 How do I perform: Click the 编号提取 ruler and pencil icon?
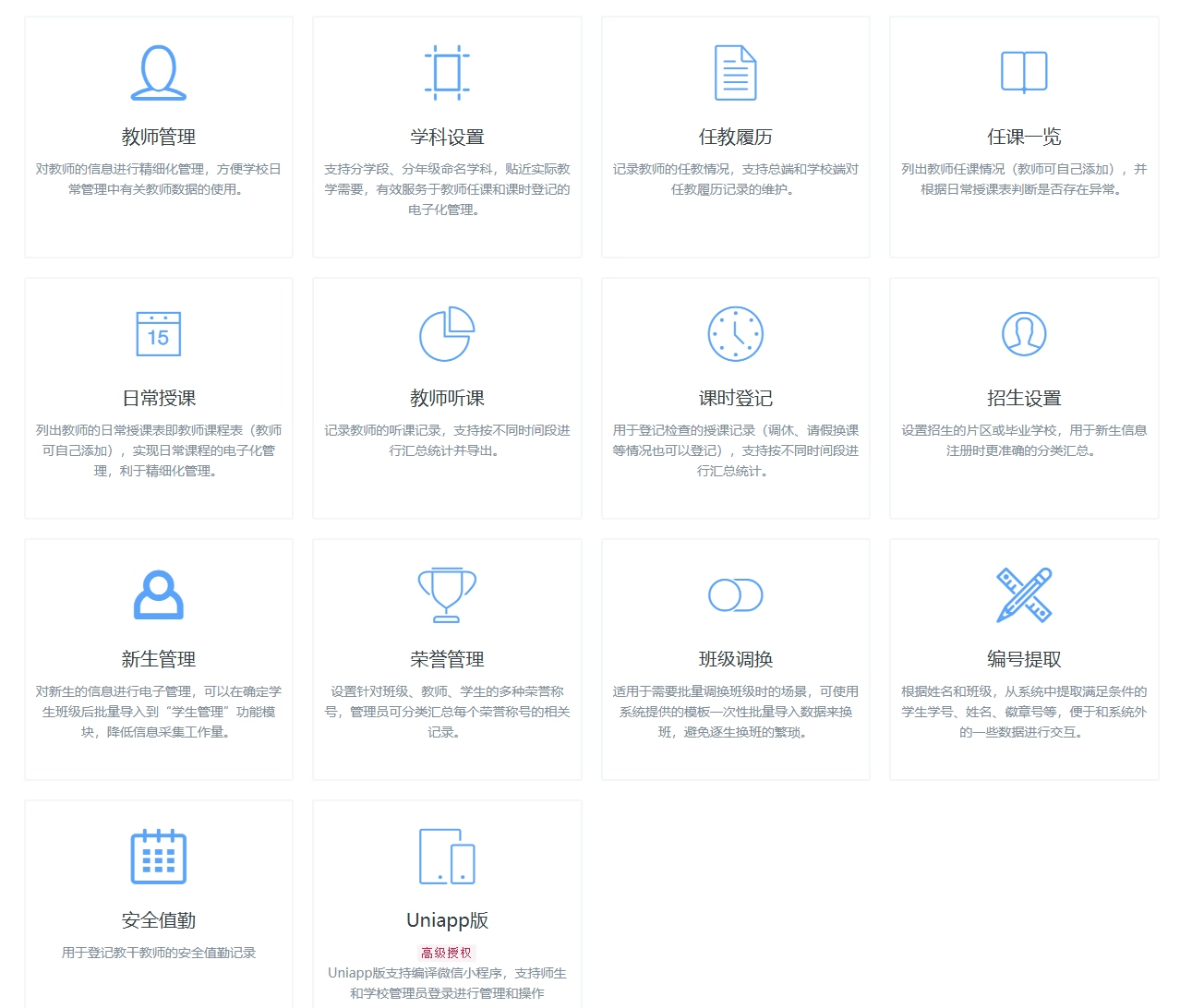[1024, 594]
